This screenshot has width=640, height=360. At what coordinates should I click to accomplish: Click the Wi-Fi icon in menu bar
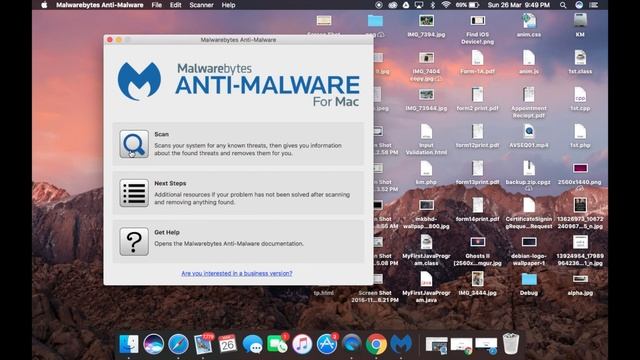446,5
